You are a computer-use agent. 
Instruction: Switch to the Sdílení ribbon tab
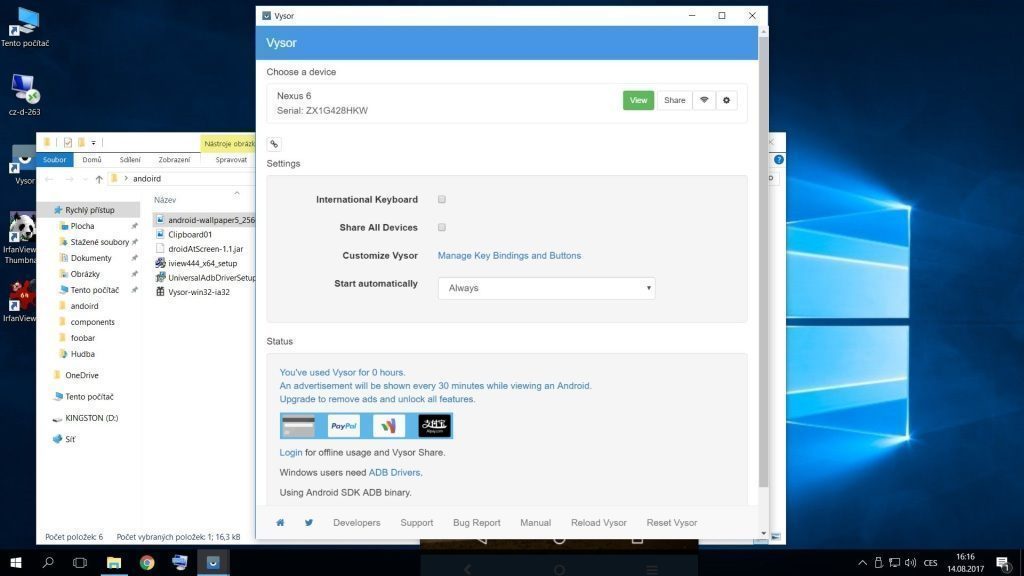point(130,159)
